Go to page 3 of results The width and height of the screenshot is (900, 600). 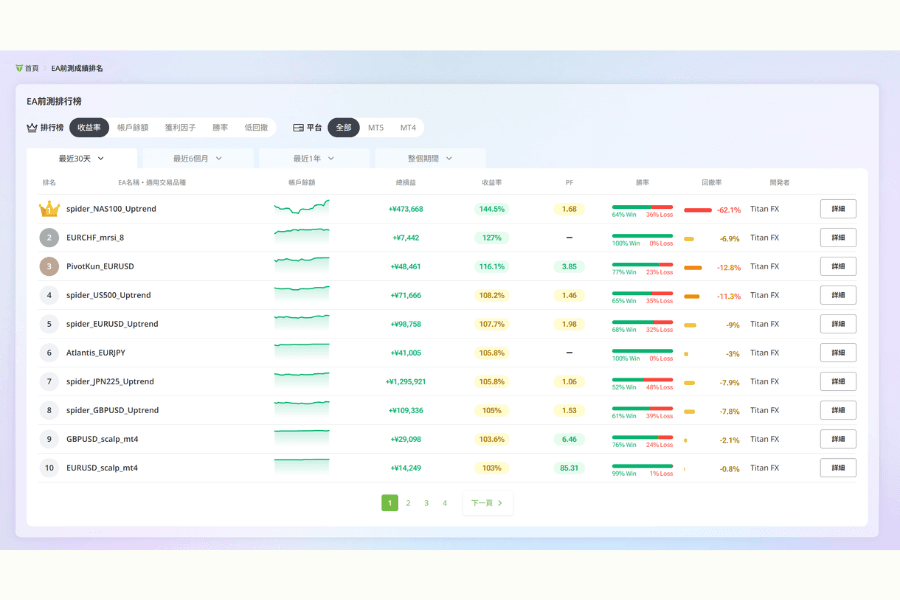pos(426,503)
